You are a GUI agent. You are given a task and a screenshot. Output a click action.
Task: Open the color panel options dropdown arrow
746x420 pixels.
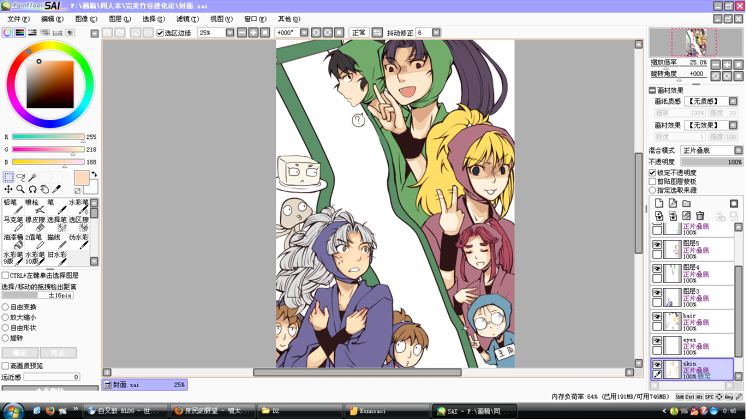tap(95, 33)
